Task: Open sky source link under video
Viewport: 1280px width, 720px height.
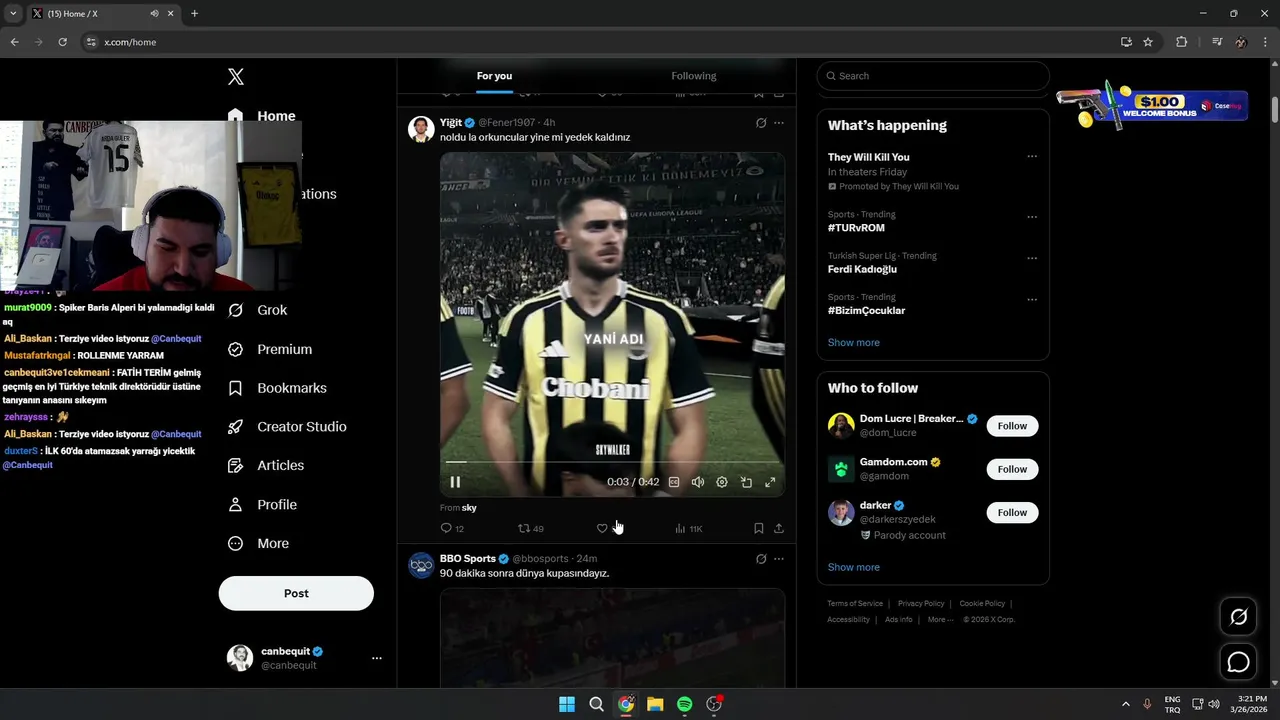Action: click(469, 508)
